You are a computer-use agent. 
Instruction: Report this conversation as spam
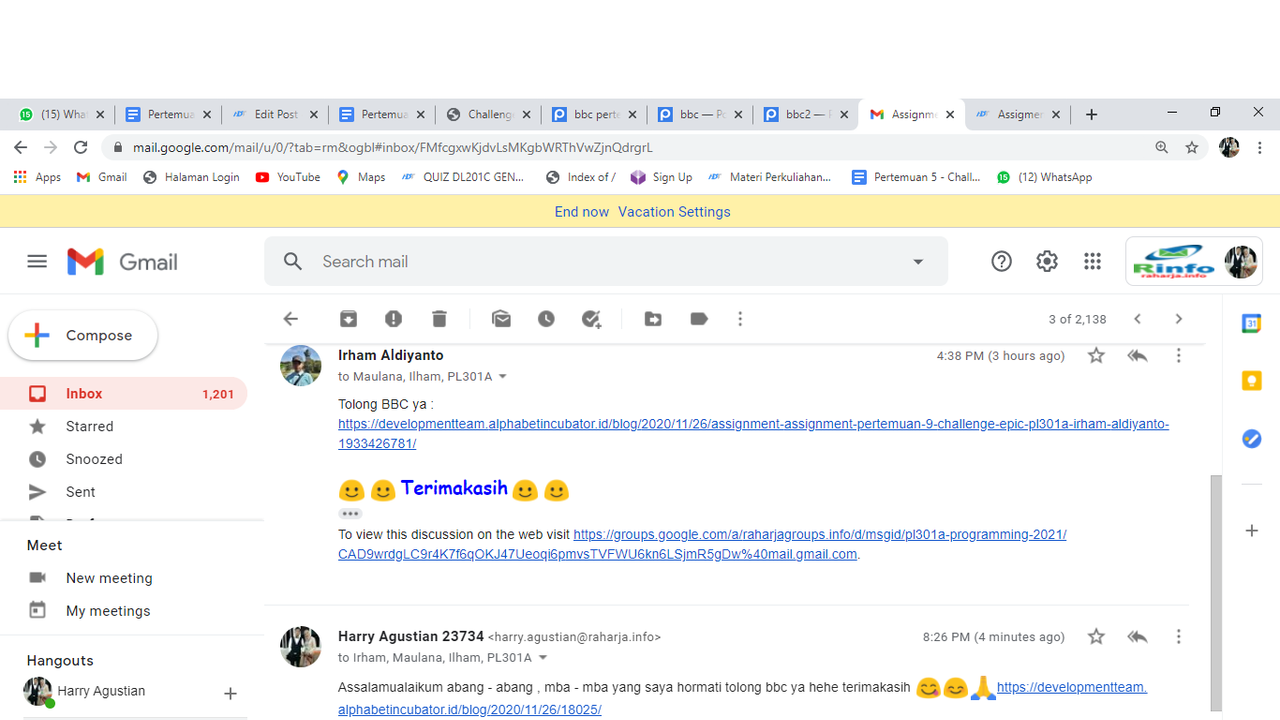point(393,319)
